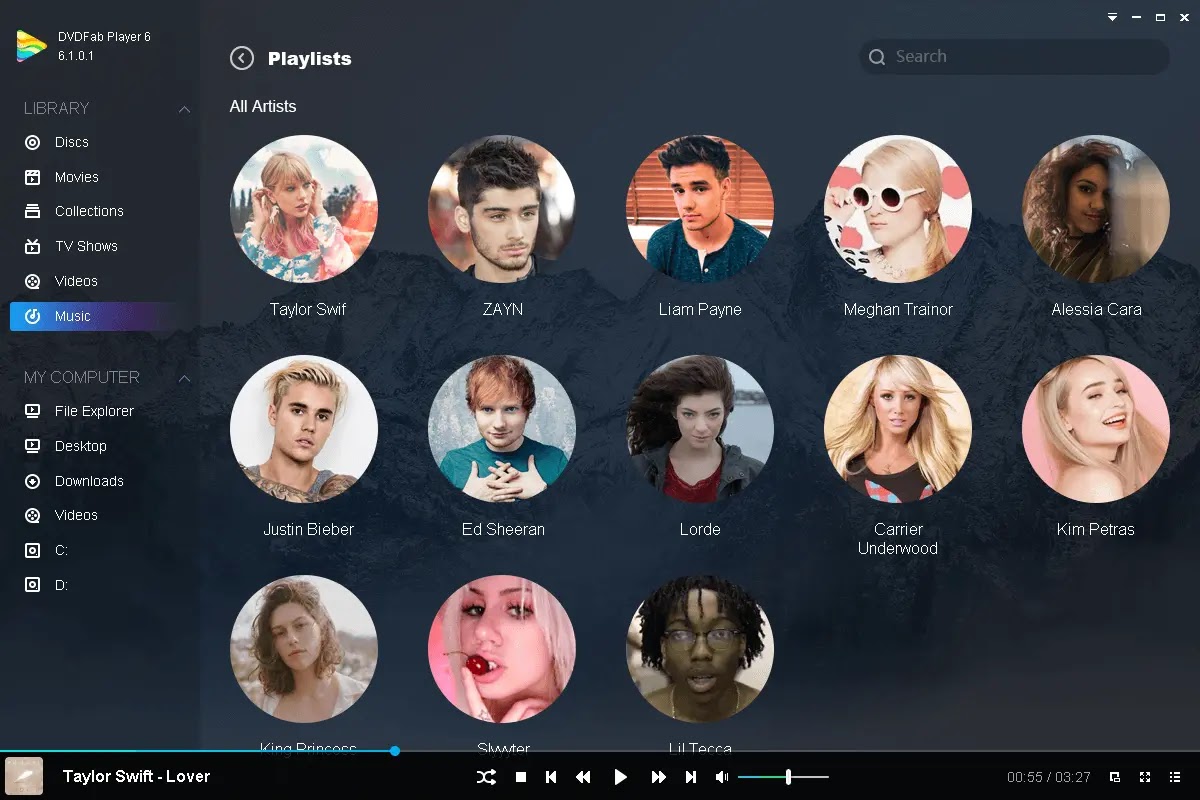
Task: Click the 'Ed Sheeran' name label
Action: (x=503, y=529)
